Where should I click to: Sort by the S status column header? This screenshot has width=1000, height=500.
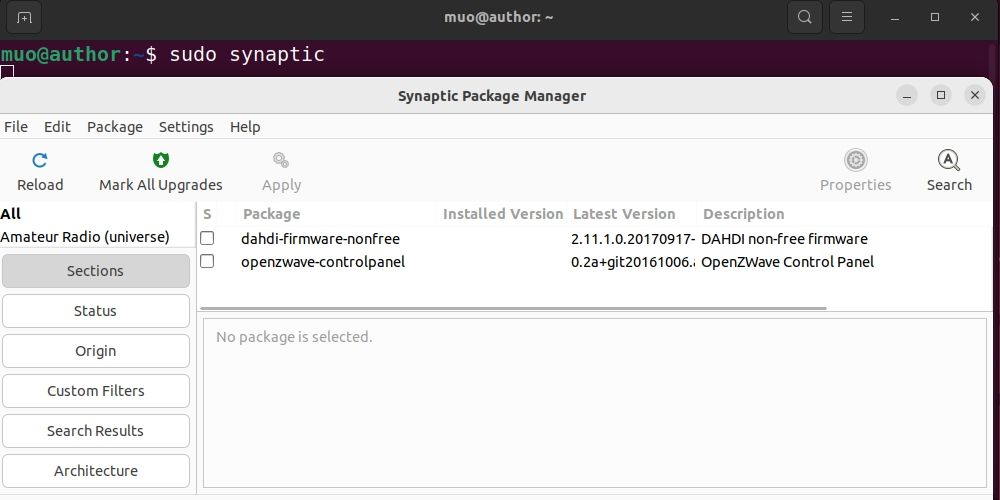tap(207, 214)
